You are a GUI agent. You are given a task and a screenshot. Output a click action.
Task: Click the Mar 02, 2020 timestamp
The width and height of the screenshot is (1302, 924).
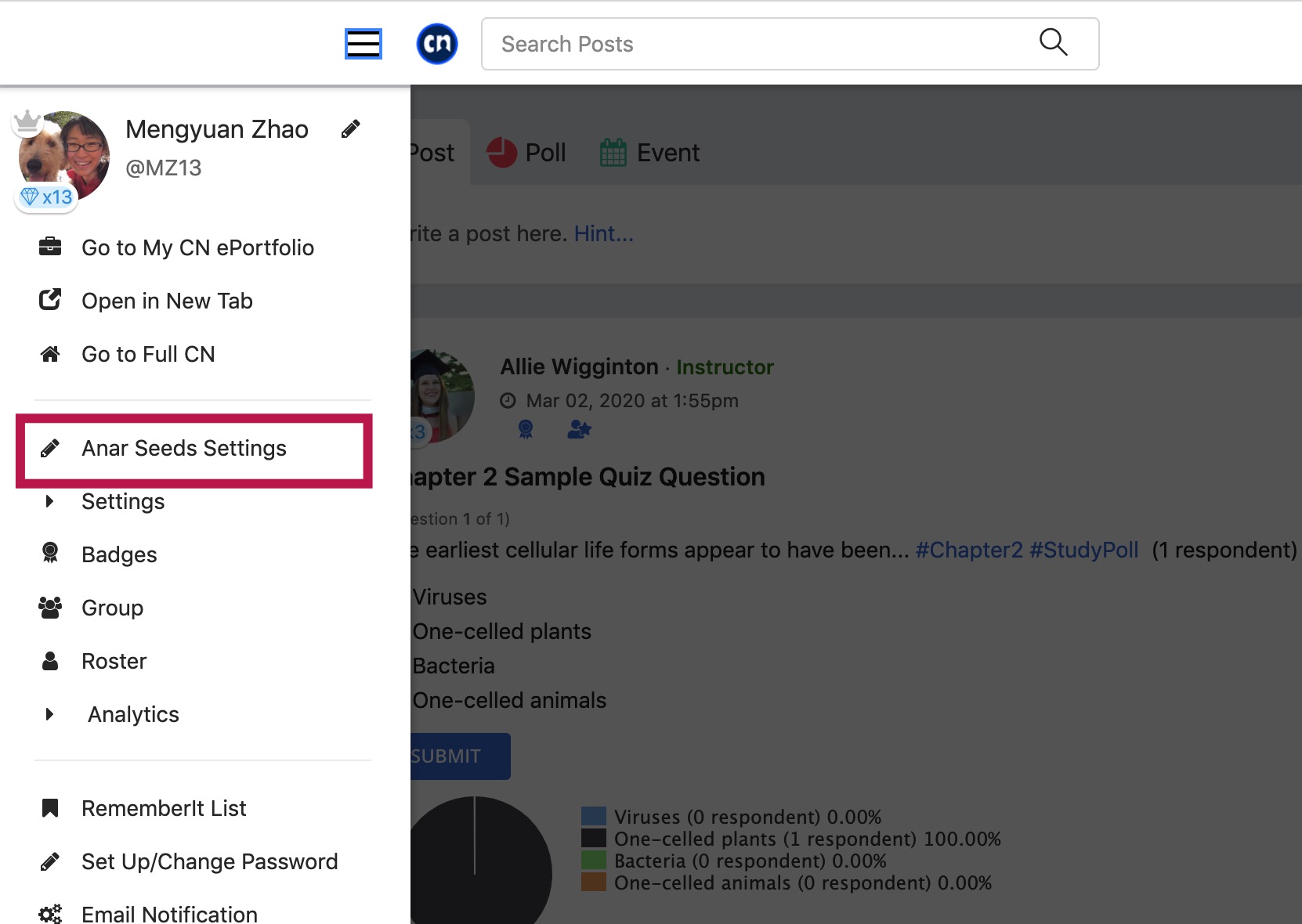632,401
